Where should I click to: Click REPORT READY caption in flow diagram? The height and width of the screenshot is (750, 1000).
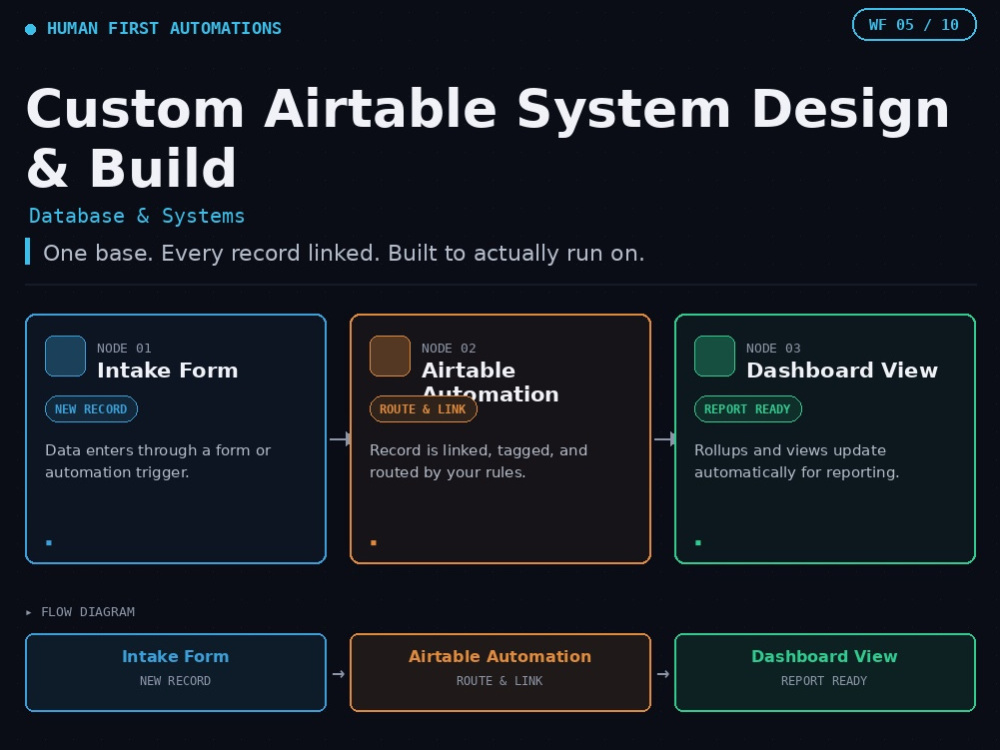[825, 681]
